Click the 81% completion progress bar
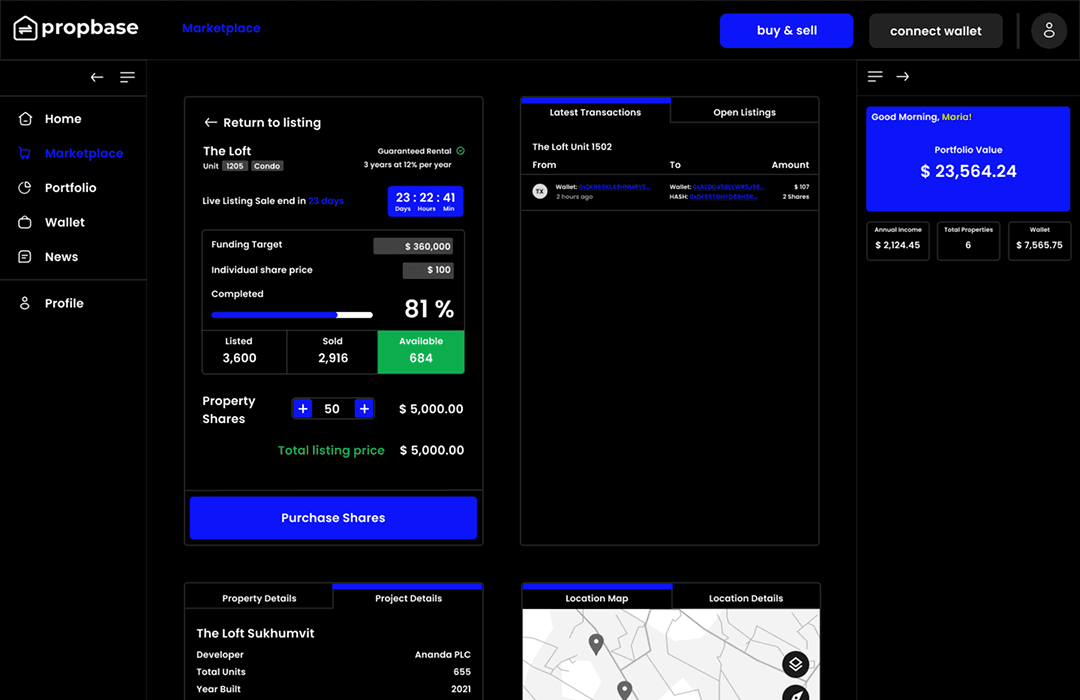1080x700 pixels. [x=291, y=314]
